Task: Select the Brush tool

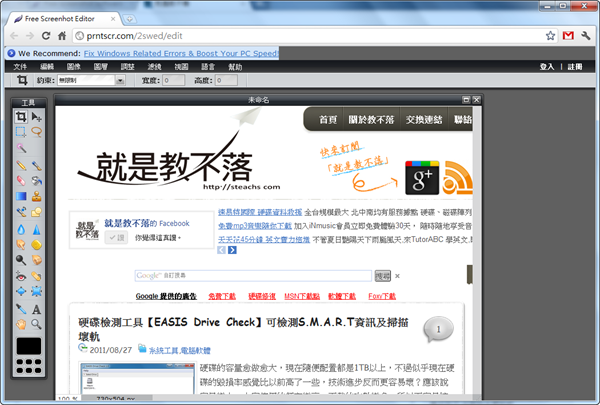Action: click(37, 165)
